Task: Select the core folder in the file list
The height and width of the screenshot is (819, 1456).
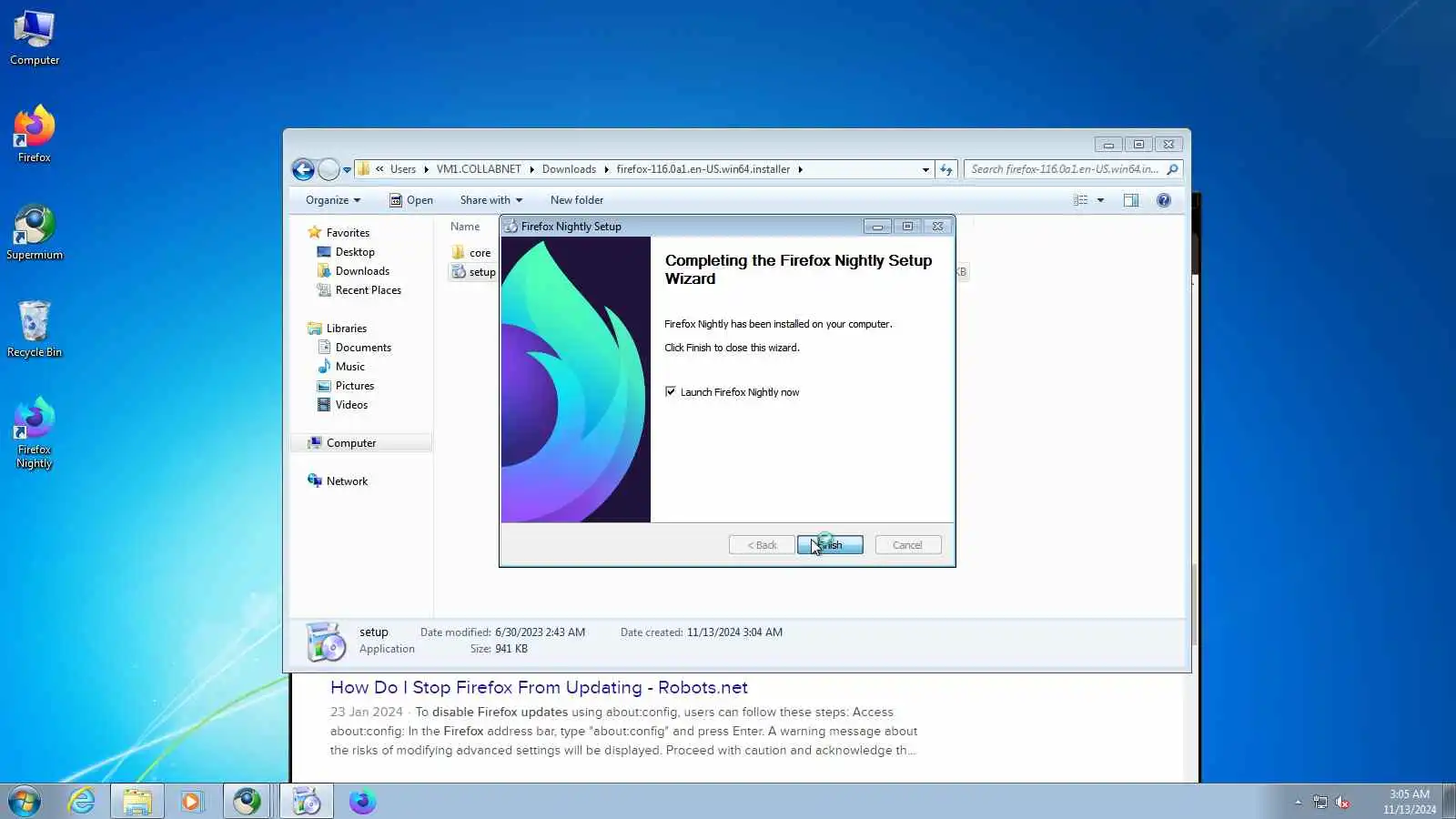Action: [471, 253]
